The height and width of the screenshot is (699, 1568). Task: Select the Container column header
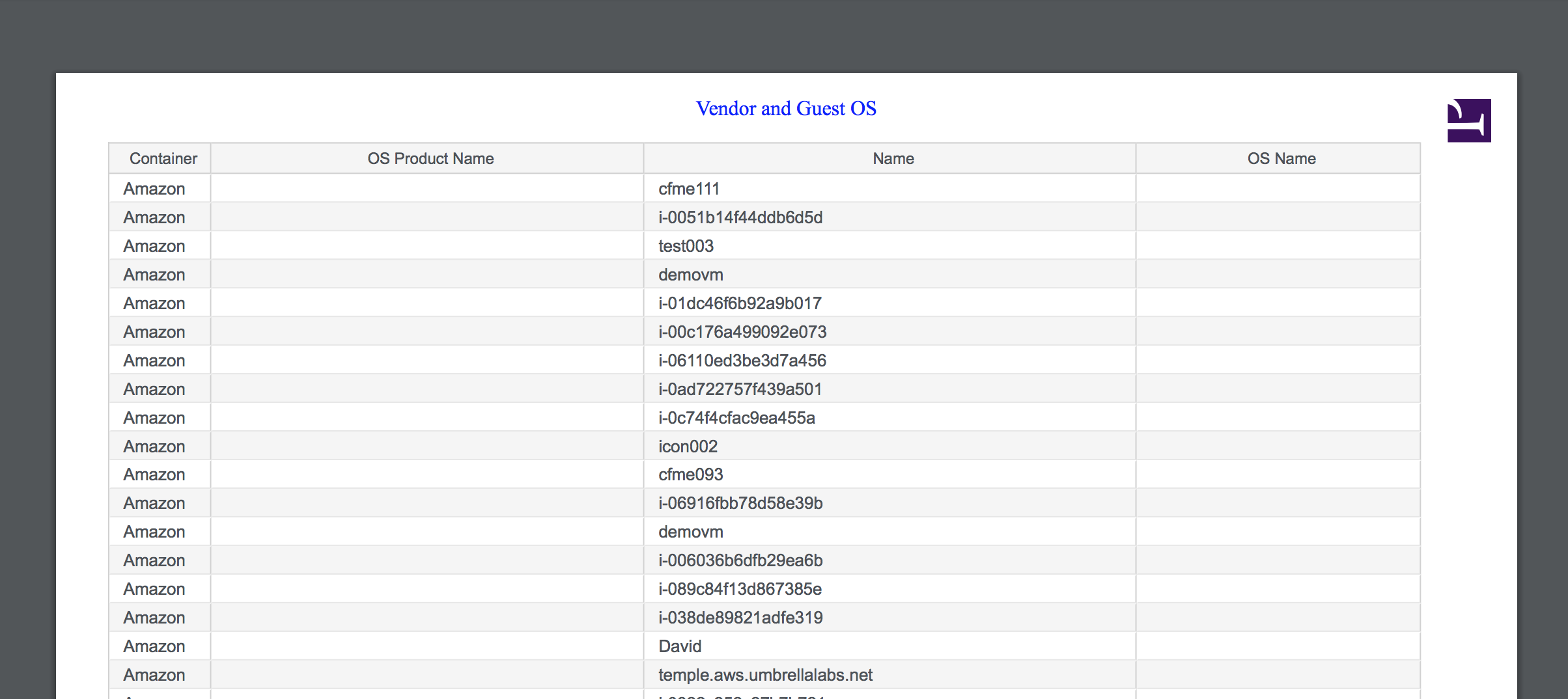click(x=160, y=158)
